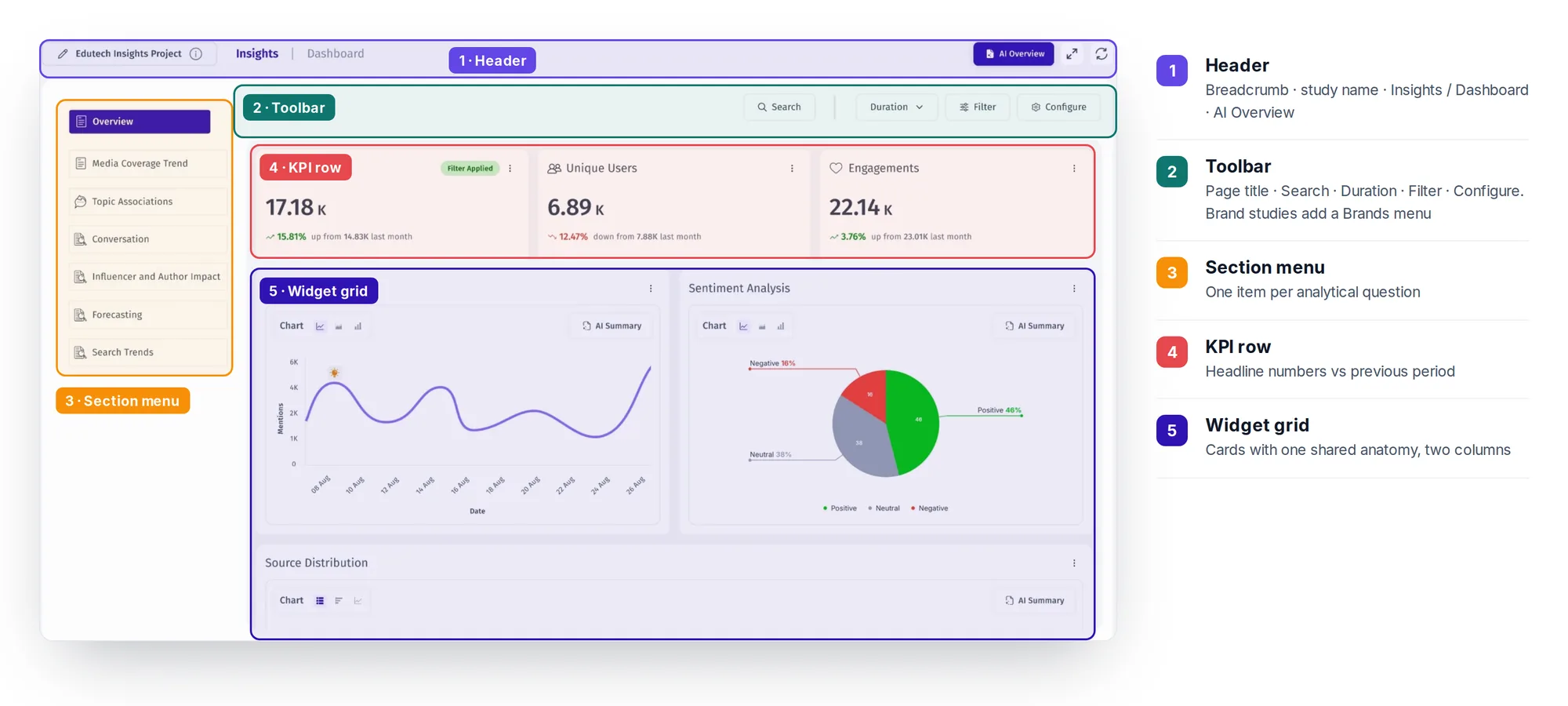The height and width of the screenshot is (706, 1568).
Task: Click the sun event marker on Mentions chart
Action: 334,373
